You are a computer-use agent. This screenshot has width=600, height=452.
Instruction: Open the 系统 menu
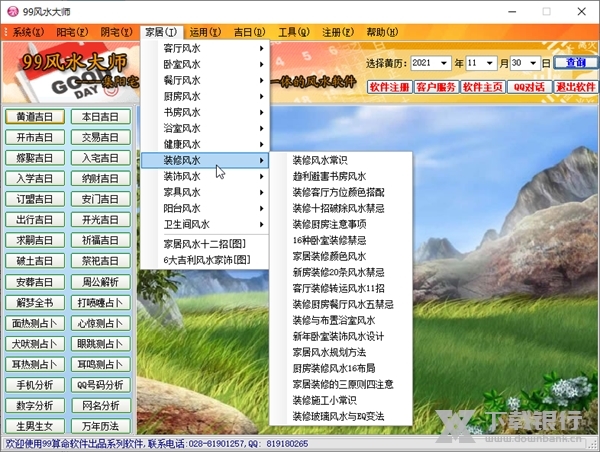[28, 33]
